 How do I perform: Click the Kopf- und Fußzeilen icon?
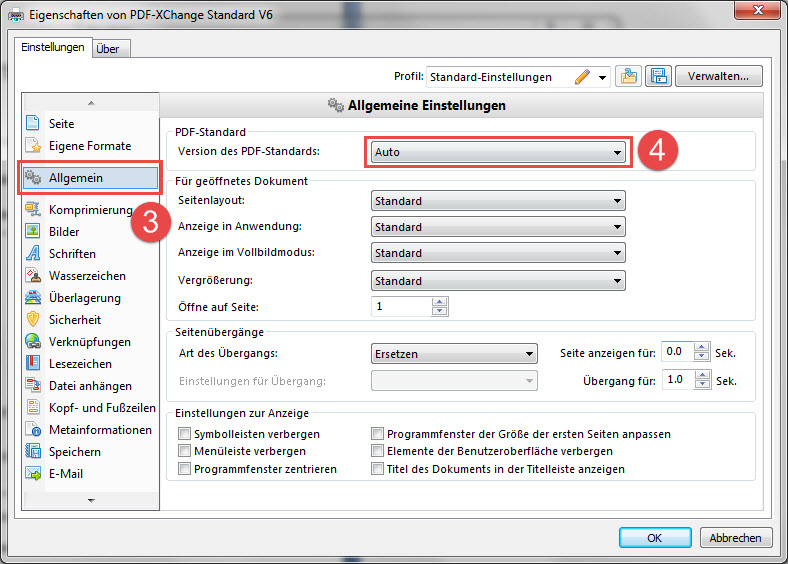33,407
